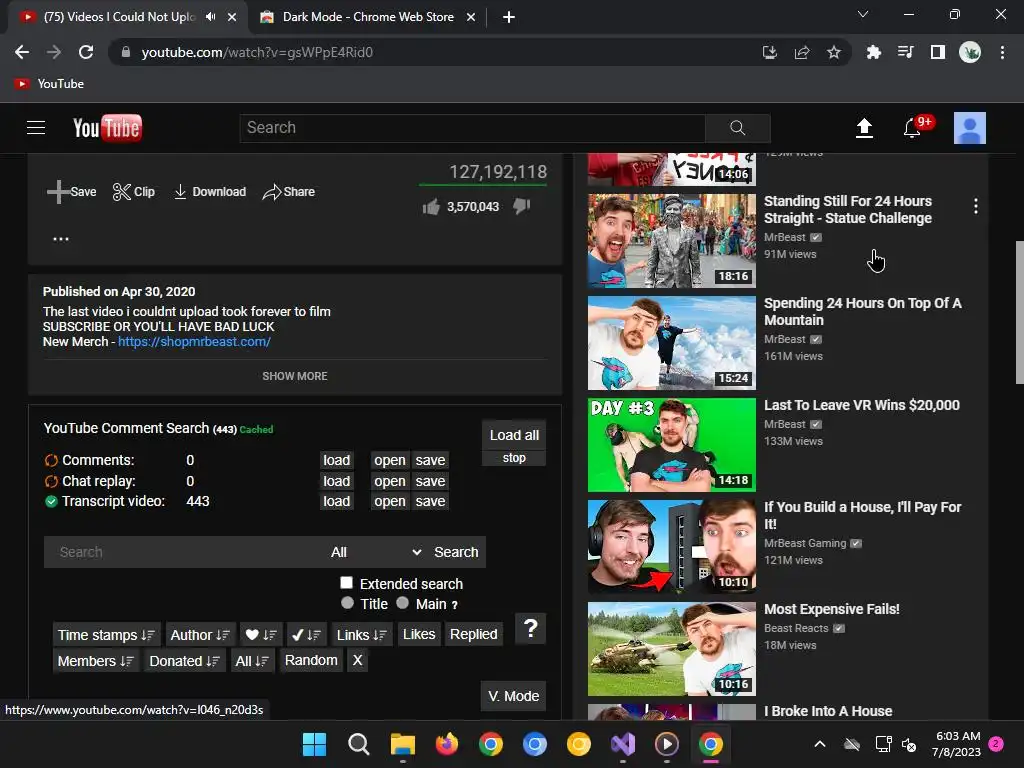The image size is (1024, 768).
Task: Open a new browser tab
Action: pyautogui.click(x=509, y=17)
